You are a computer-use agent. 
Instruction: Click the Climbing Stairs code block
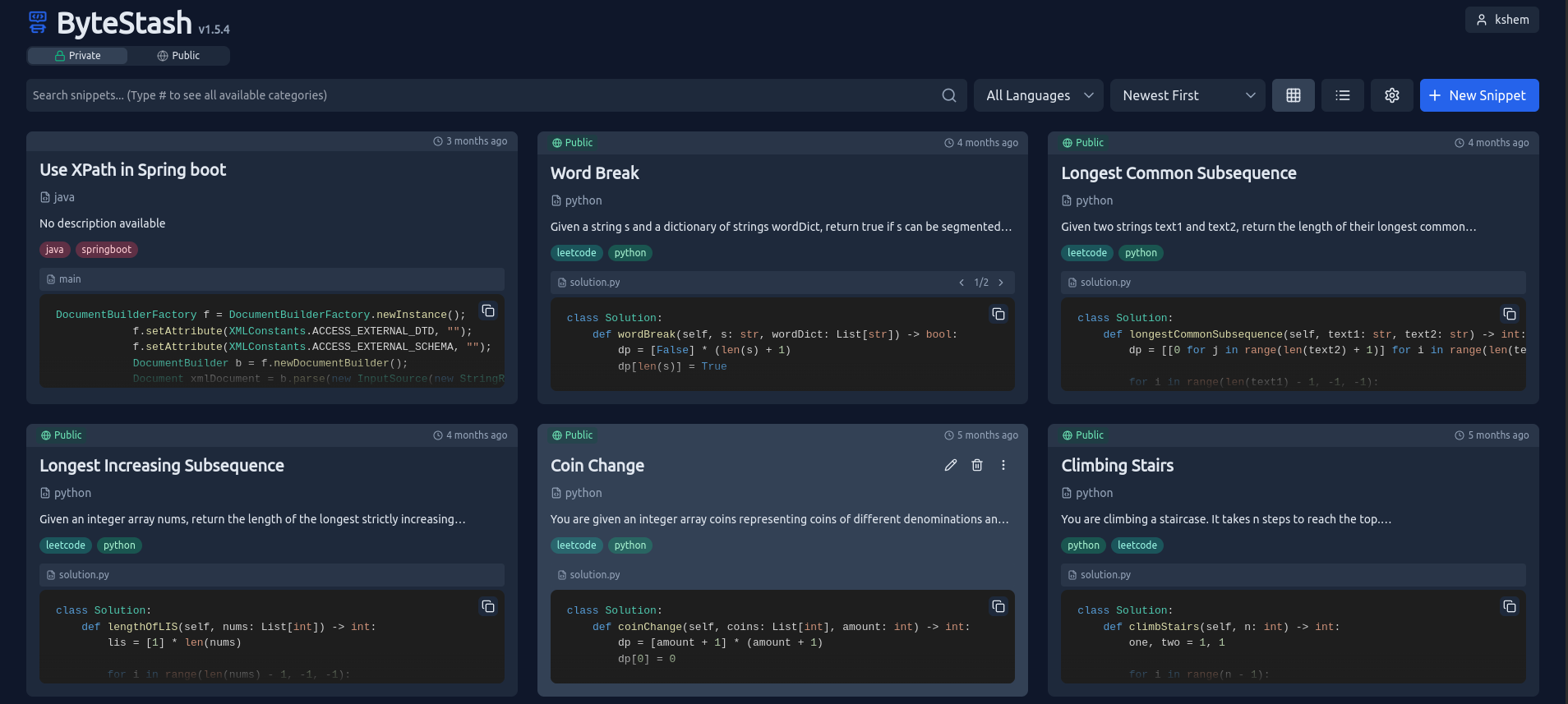(1294, 637)
